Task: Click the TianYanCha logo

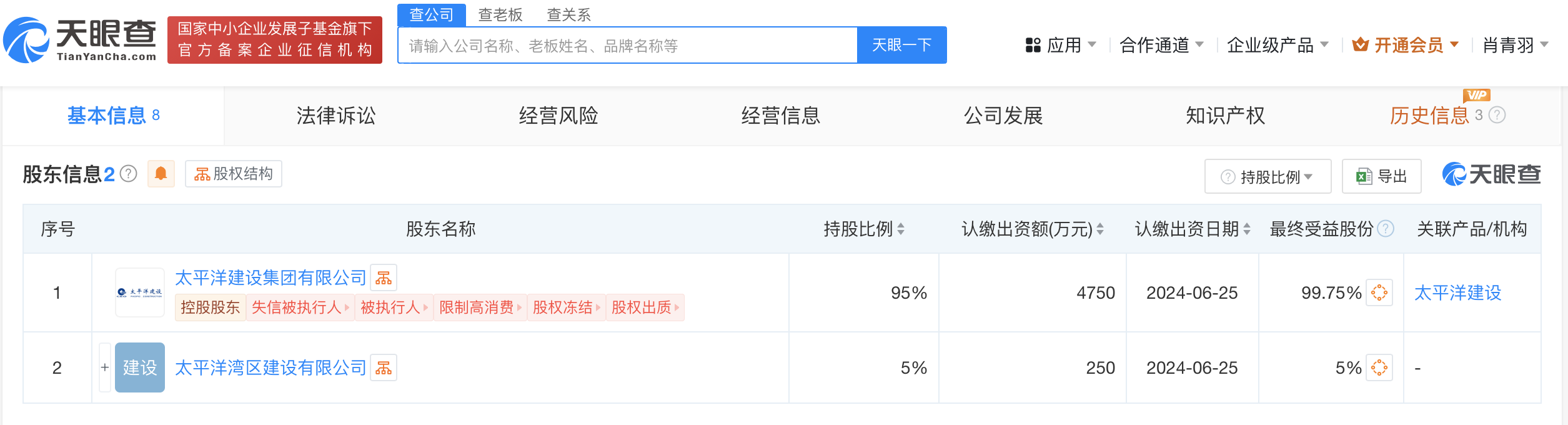Action: (80, 40)
